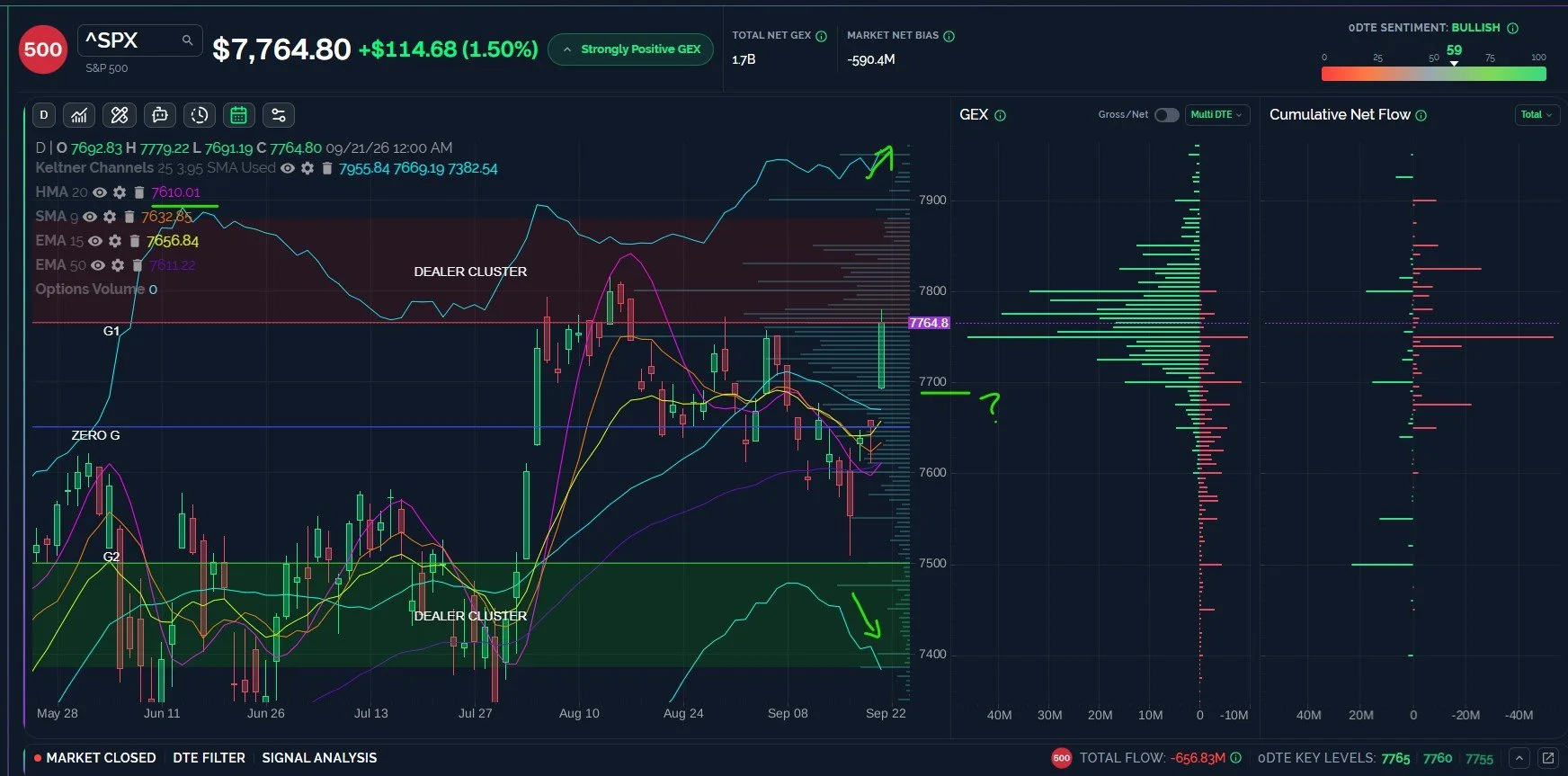1568x776 pixels.
Task: Hide the EMA 50 line
Action: point(98,265)
